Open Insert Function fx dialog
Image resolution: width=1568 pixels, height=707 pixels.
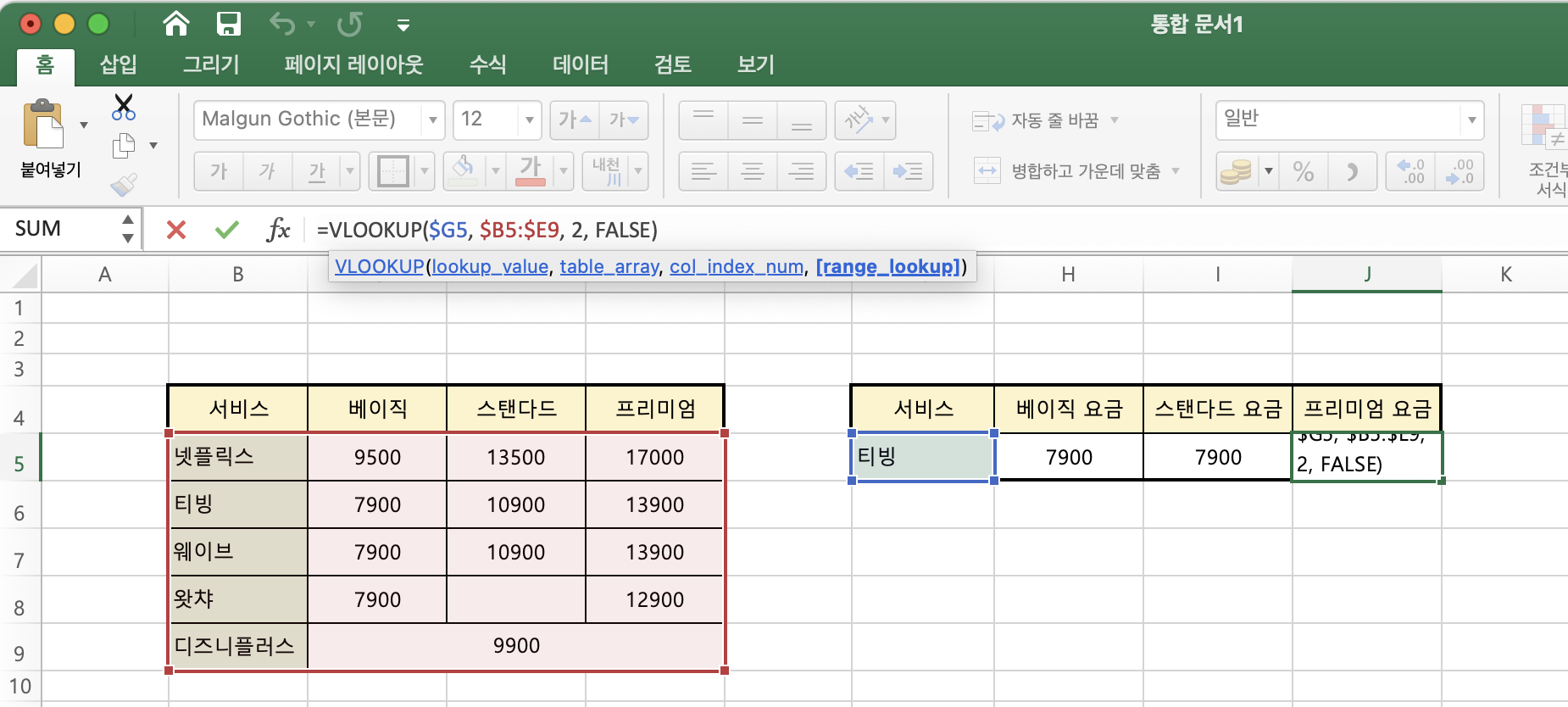point(278,230)
